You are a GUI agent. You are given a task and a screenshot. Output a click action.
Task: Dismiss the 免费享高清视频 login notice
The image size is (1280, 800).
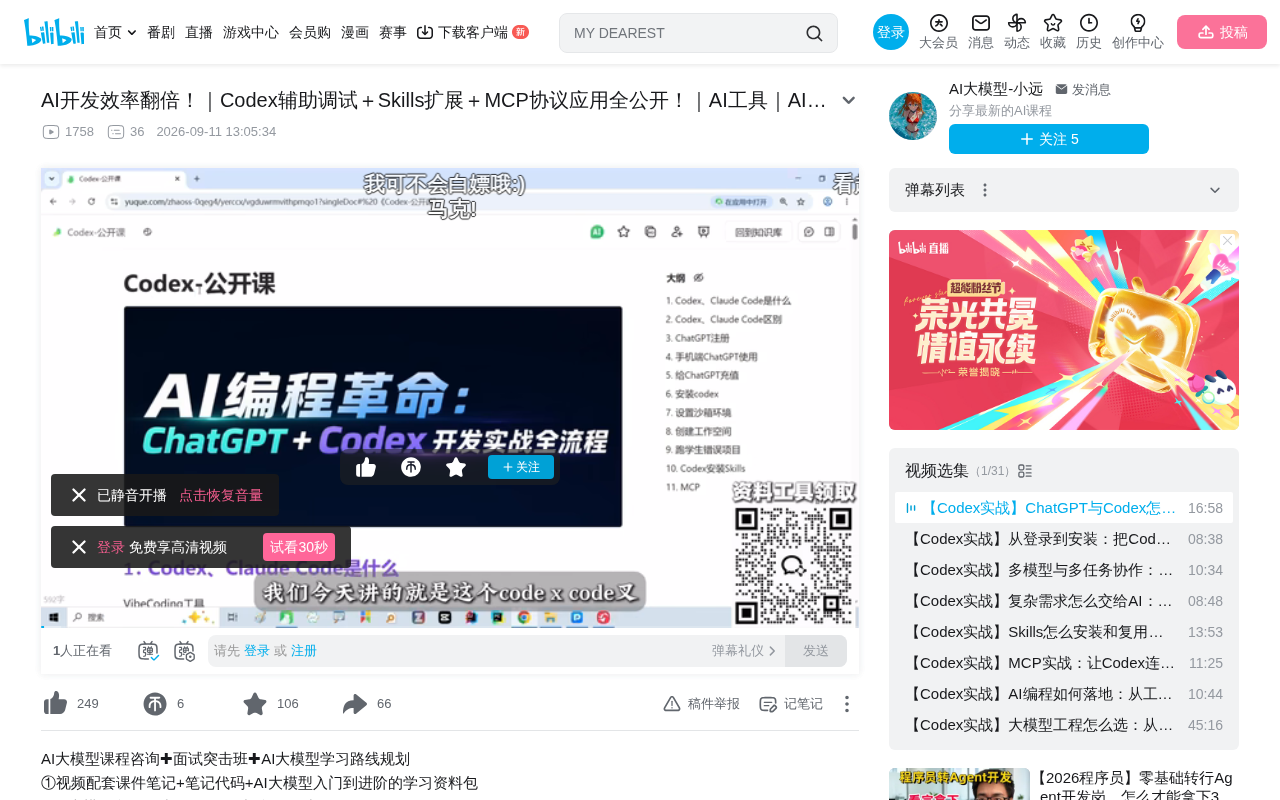(79, 547)
